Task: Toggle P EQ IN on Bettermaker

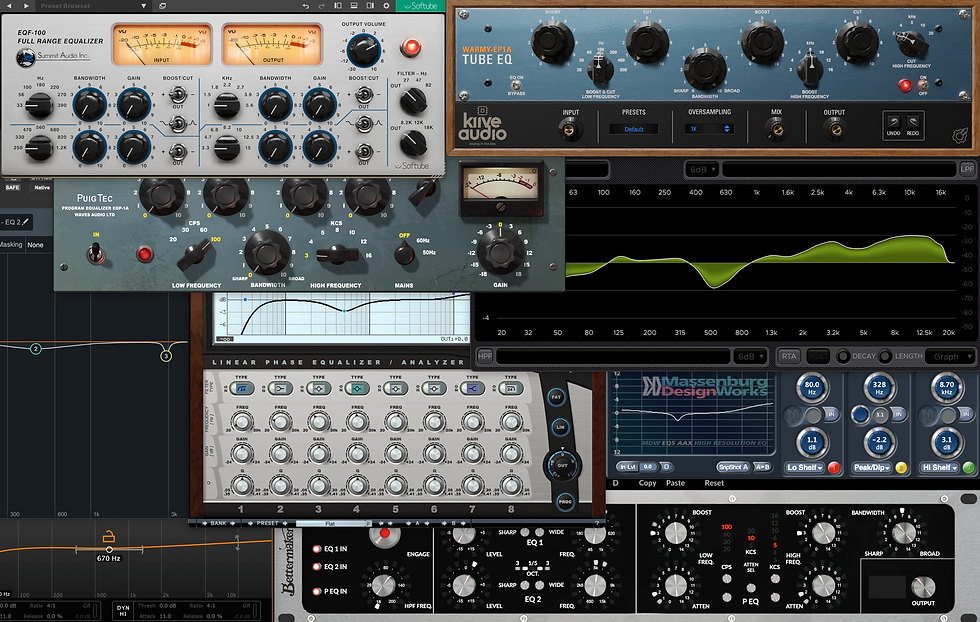Action: [x=317, y=591]
